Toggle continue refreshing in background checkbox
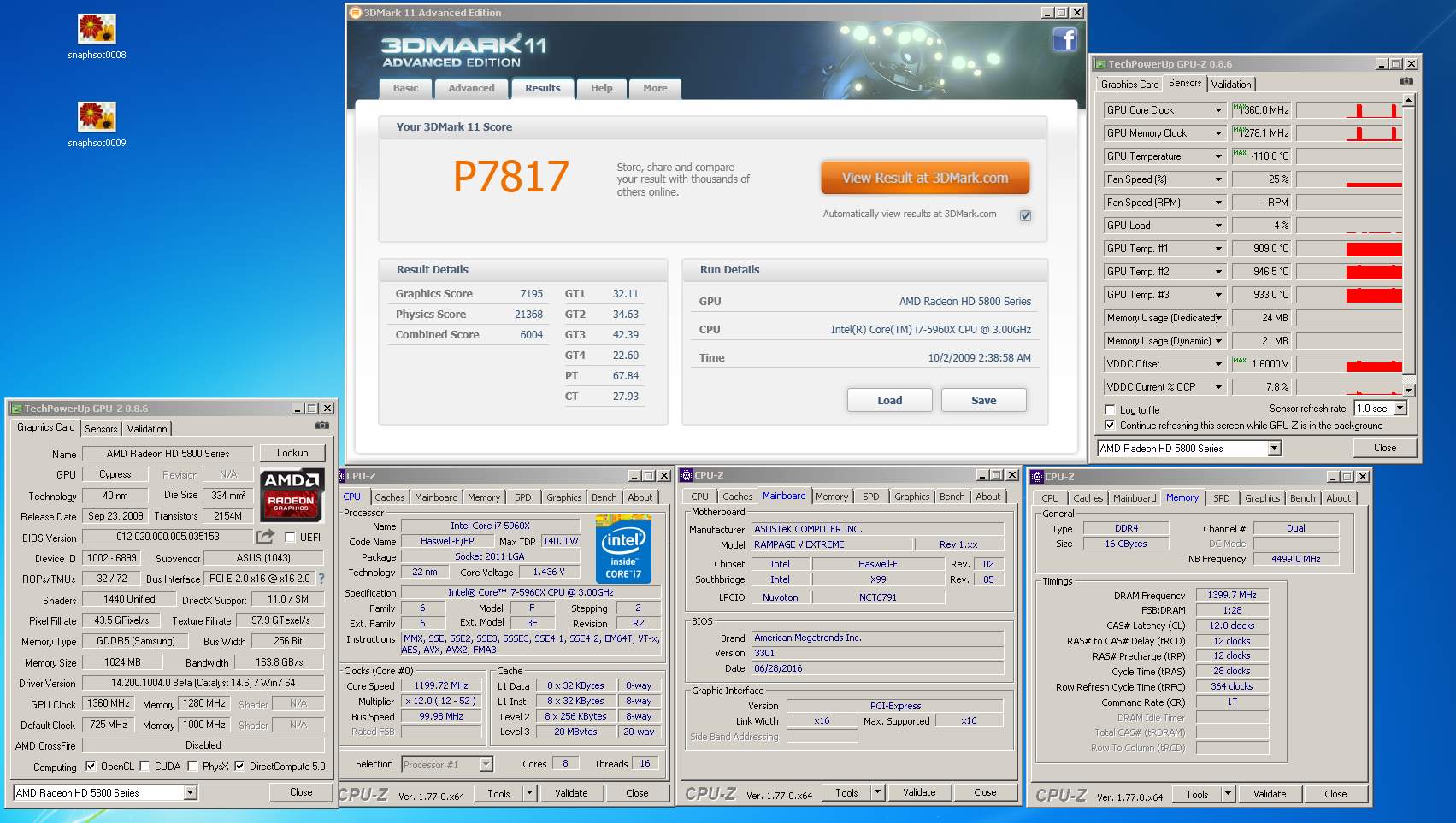Image resolution: width=1456 pixels, height=823 pixels. 1110,426
